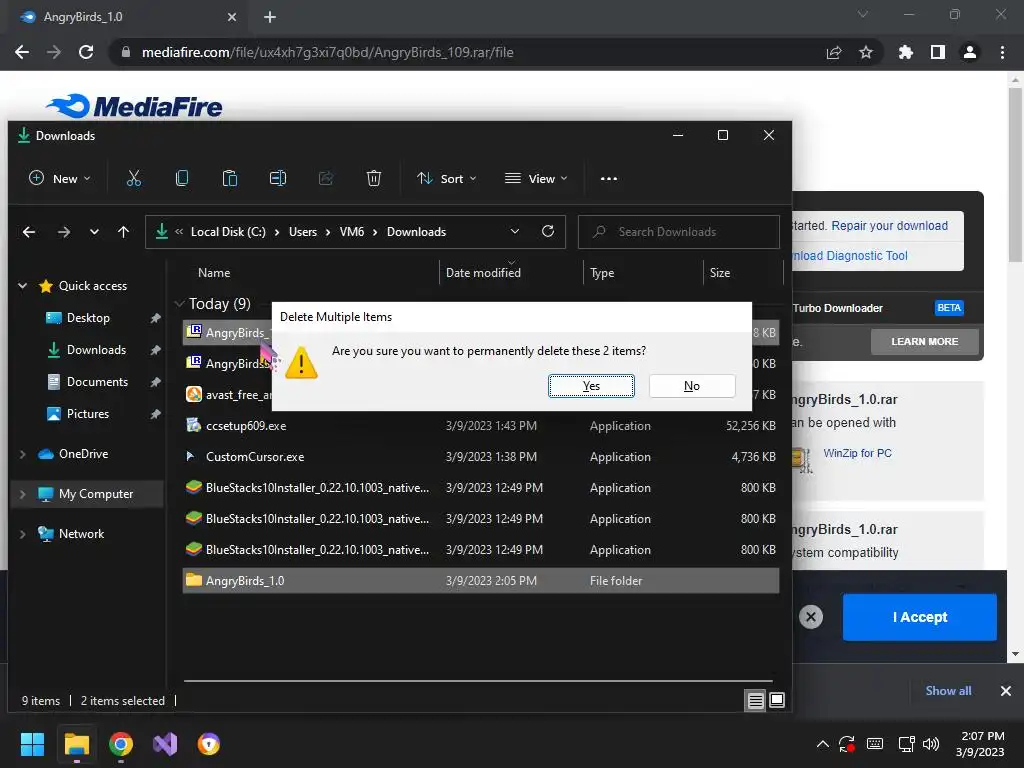The width and height of the screenshot is (1024, 768).
Task: Refresh the Downloads folder
Action: tap(548, 231)
